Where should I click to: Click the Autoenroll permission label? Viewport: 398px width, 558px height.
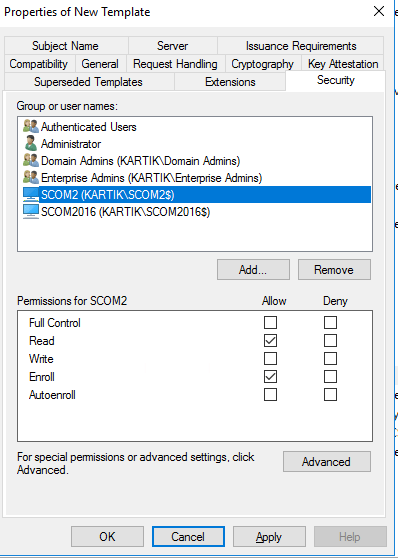(52, 395)
